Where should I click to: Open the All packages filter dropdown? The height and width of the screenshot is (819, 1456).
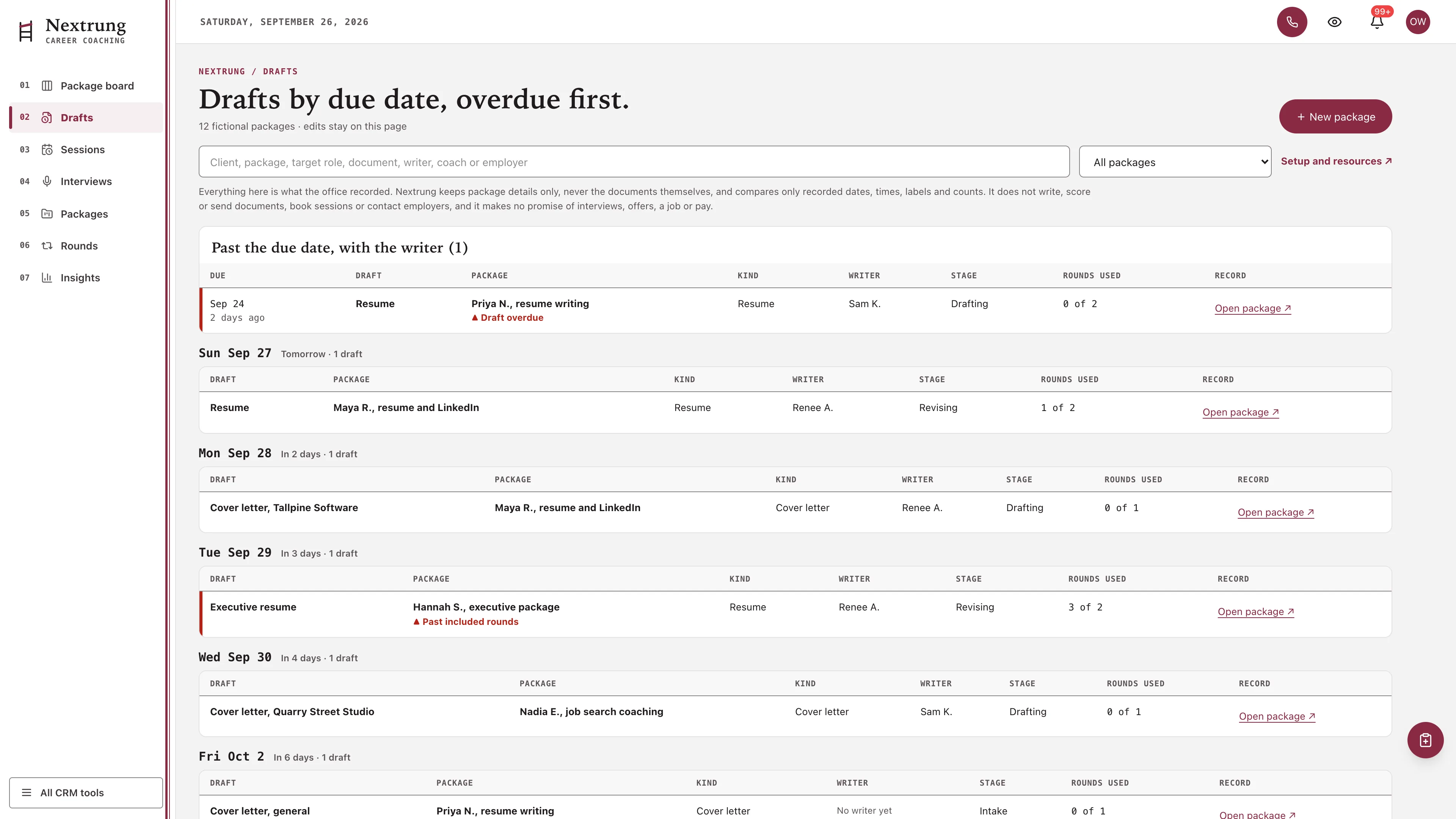click(x=1175, y=162)
